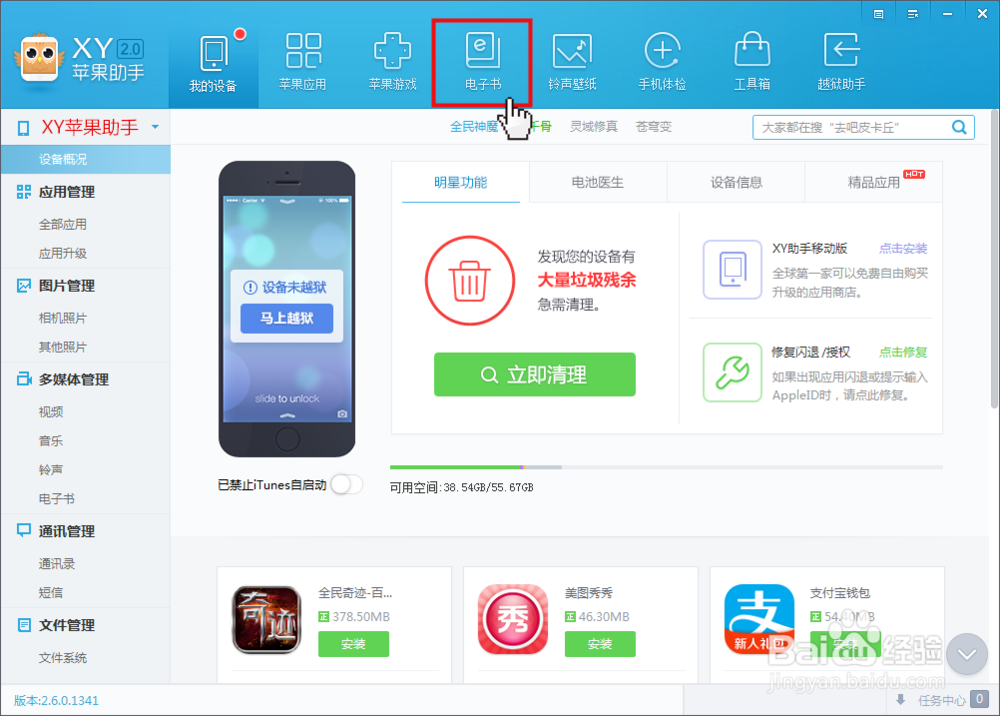Open the 越狱助手 jailbreak helper

[841, 64]
